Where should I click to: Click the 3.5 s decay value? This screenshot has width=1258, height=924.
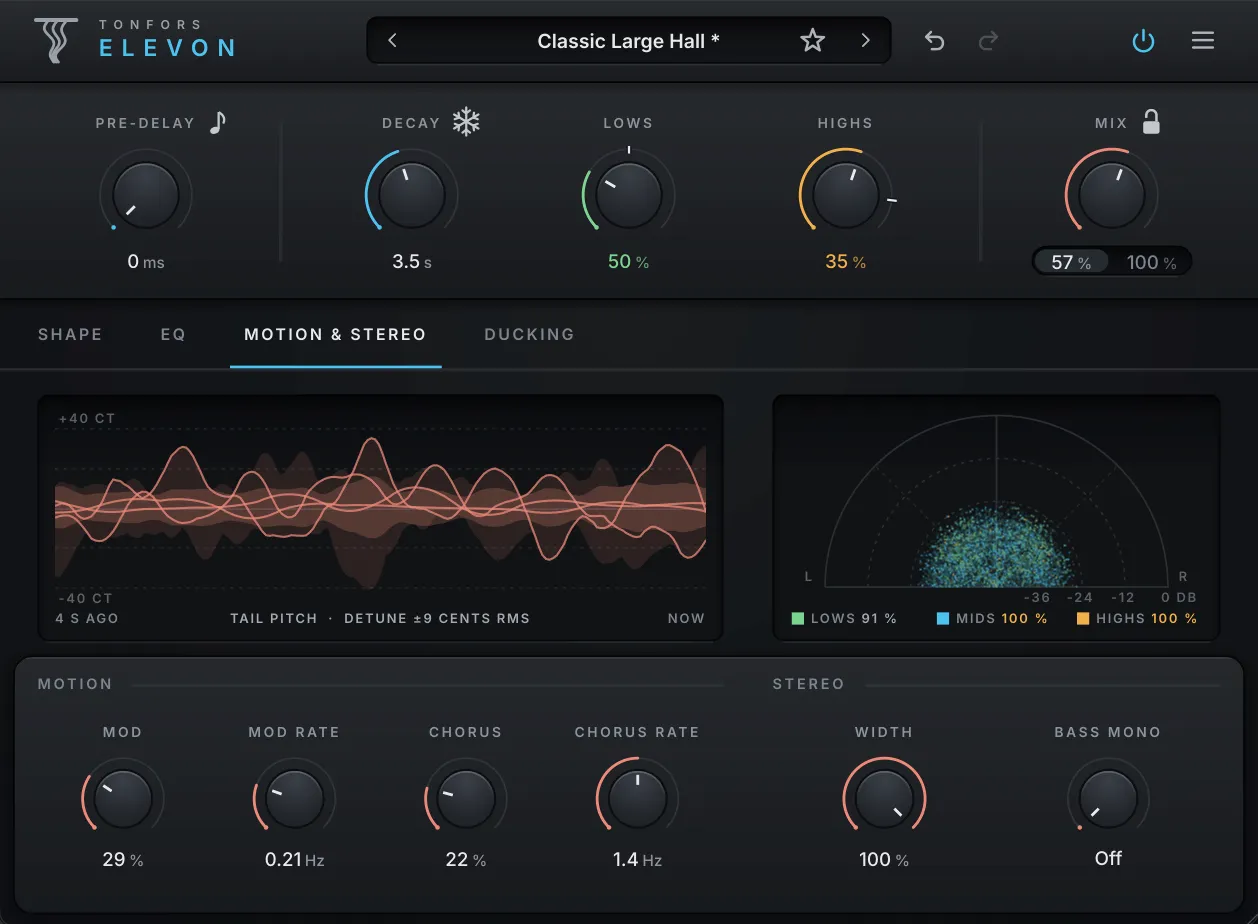coord(412,262)
